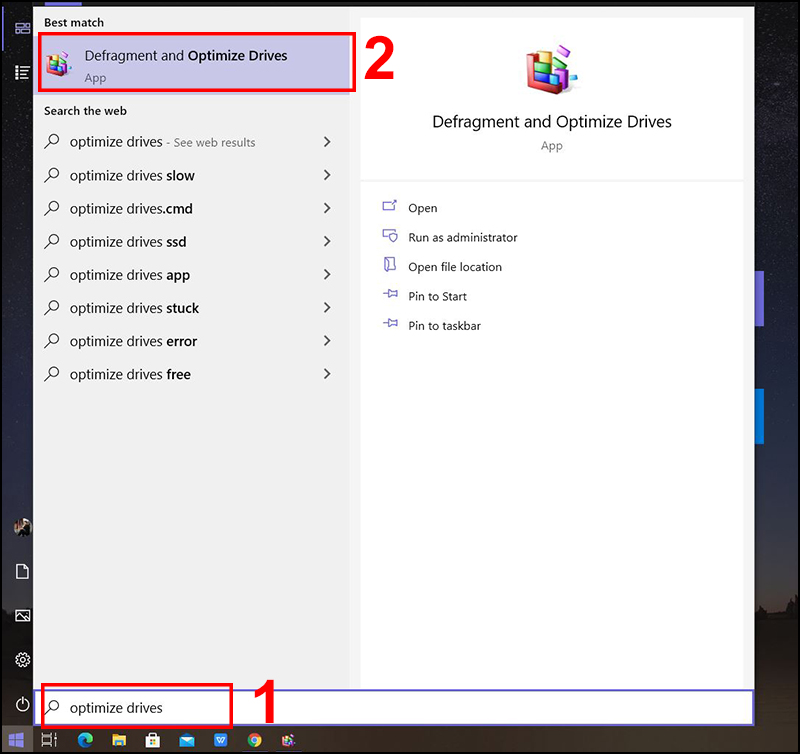Select Open file location
Image resolution: width=800 pixels, height=754 pixels.
(455, 267)
